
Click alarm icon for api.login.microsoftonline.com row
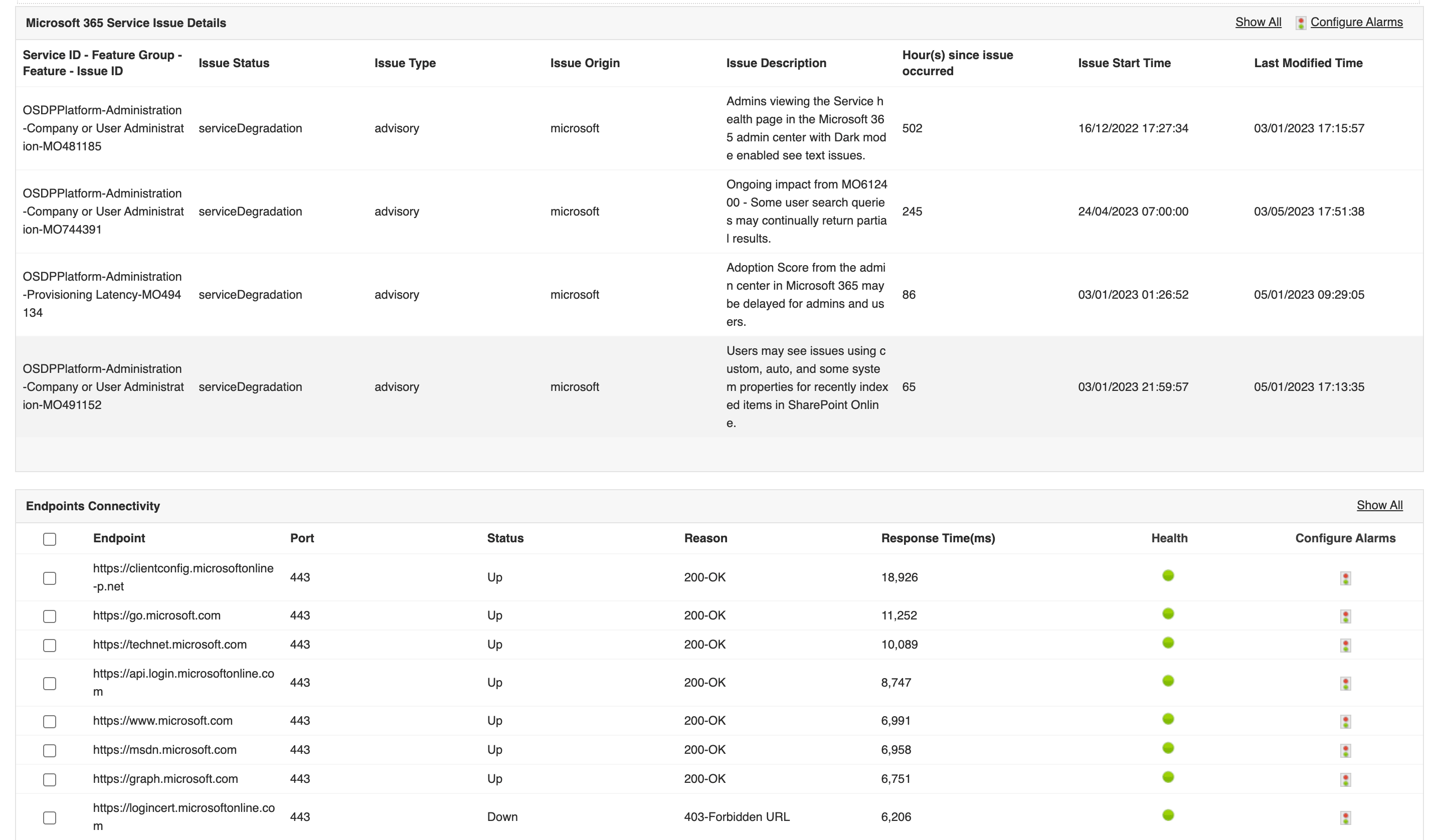[x=1345, y=684]
